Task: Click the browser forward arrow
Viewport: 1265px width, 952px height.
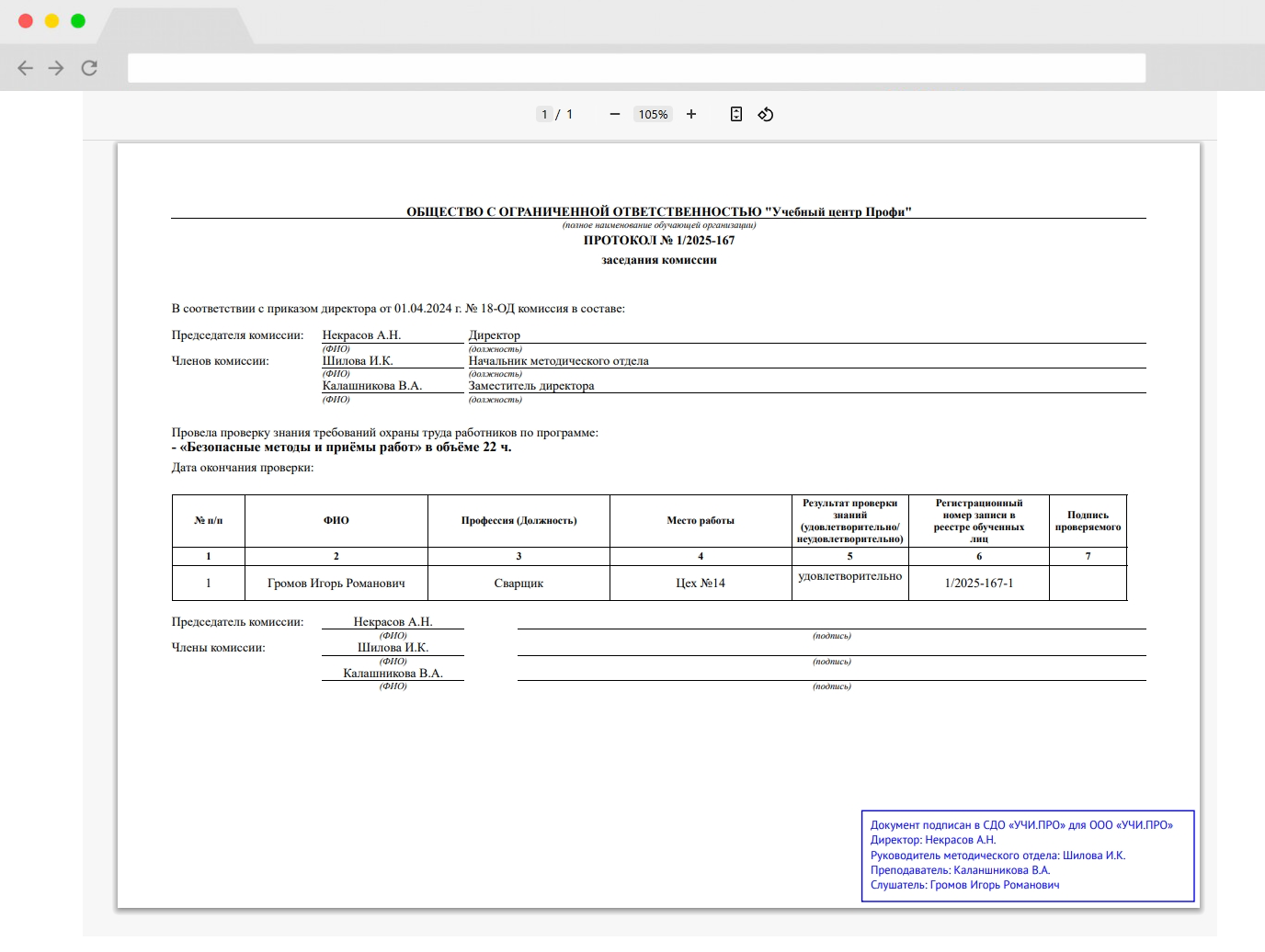Action: [x=56, y=68]
